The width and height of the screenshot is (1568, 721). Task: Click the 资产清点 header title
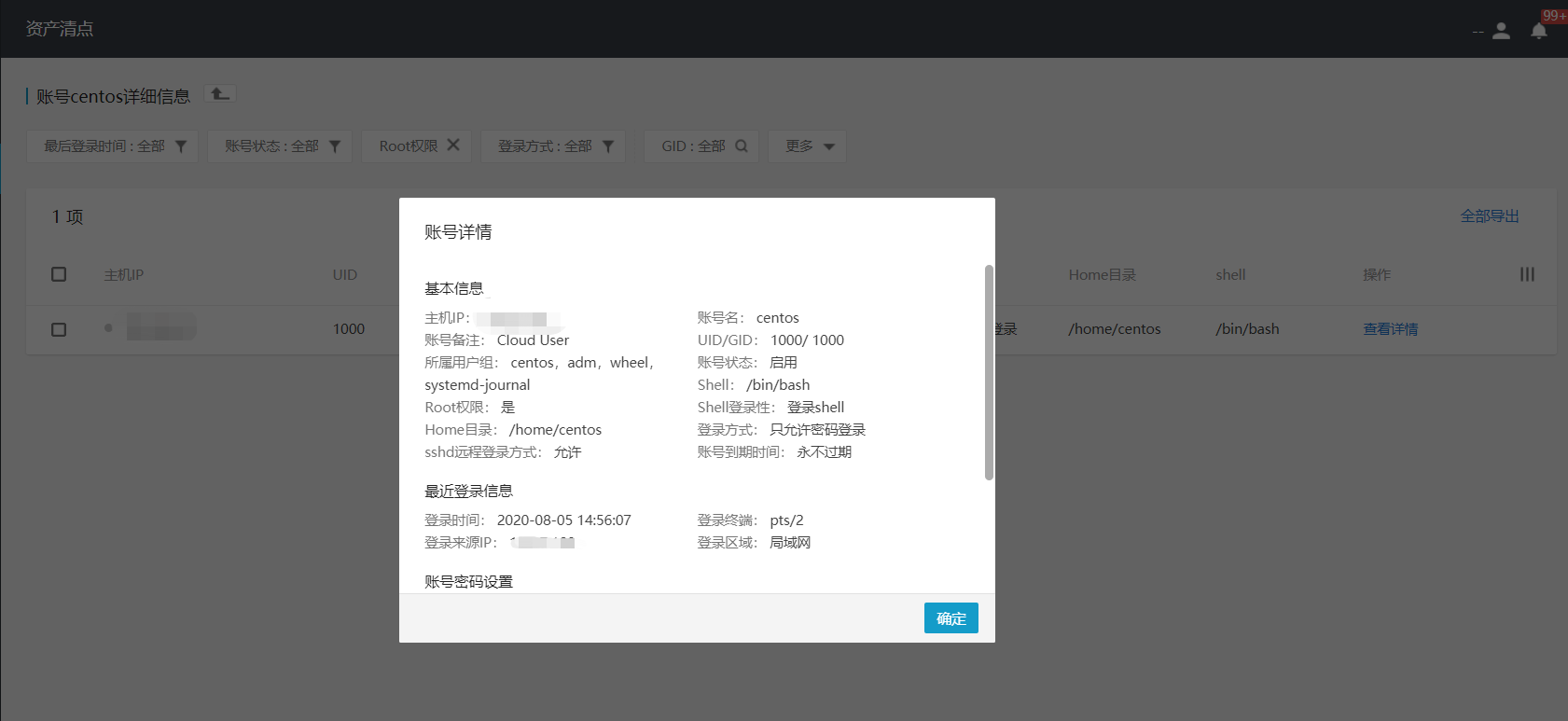[60, 29]
